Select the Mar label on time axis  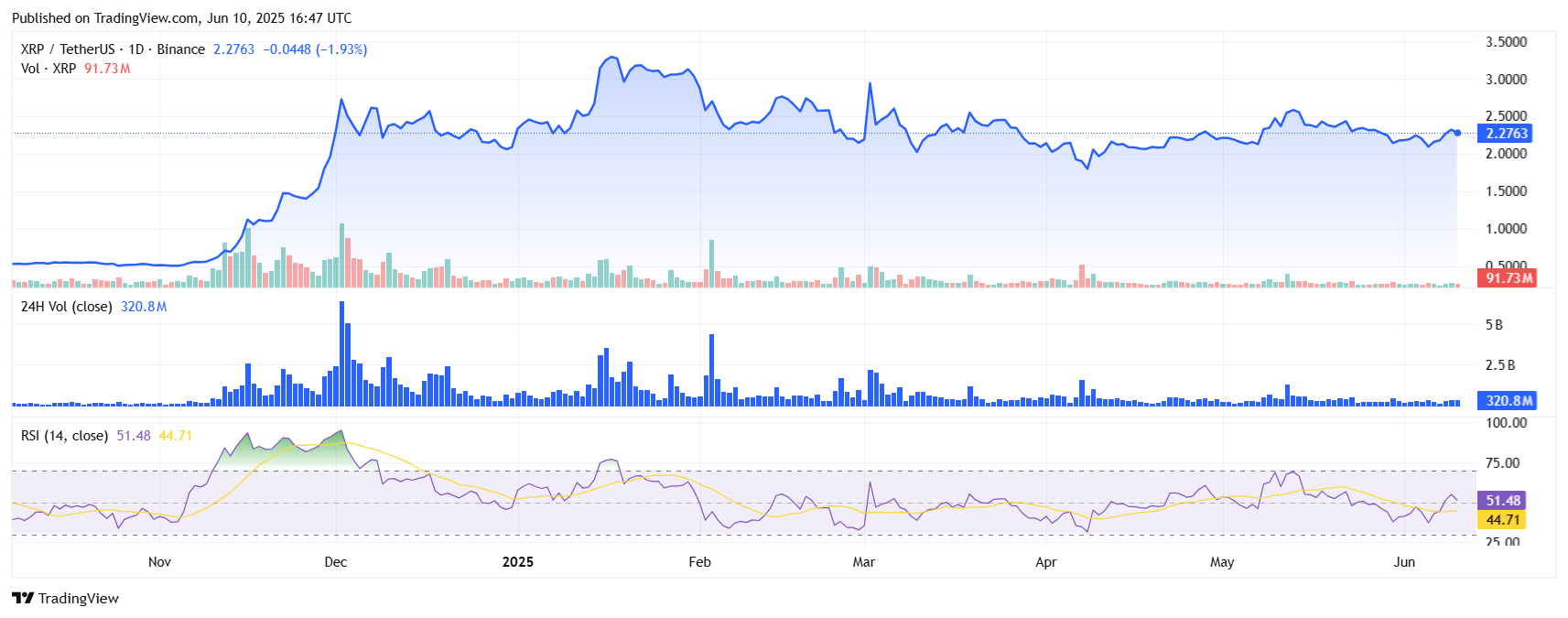pos(864,562)
